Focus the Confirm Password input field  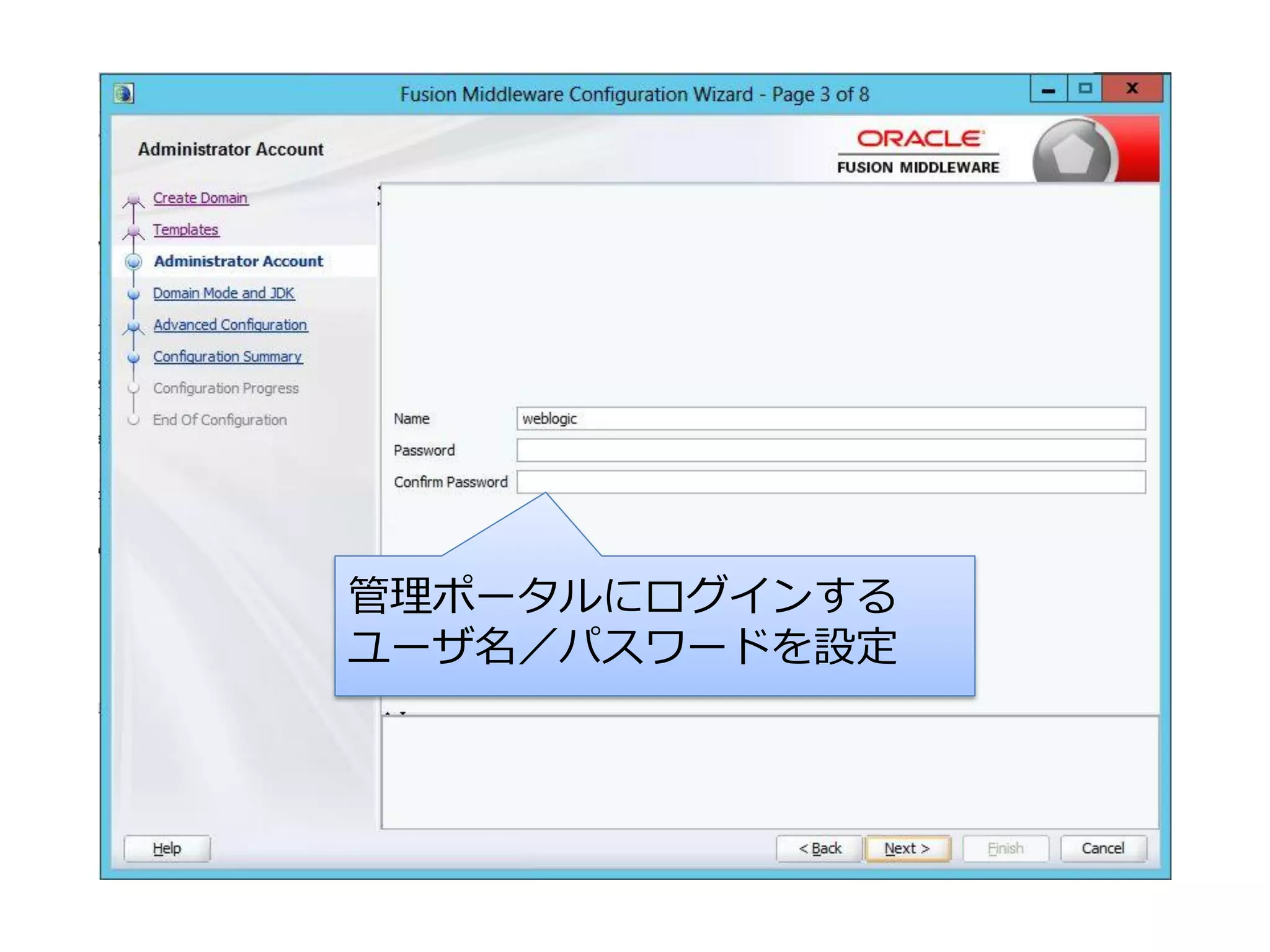click(x=831, y=482)
